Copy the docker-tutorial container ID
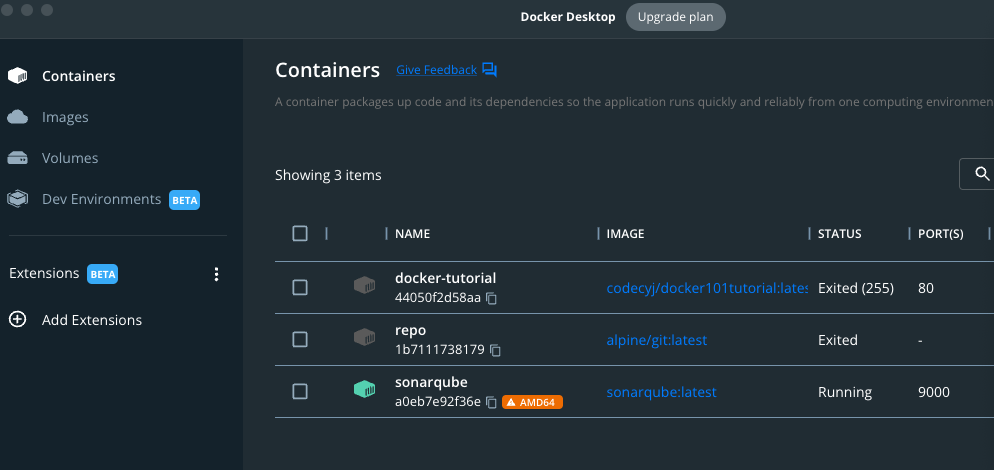The image size is (994, 470). click(x=491, y=298)
